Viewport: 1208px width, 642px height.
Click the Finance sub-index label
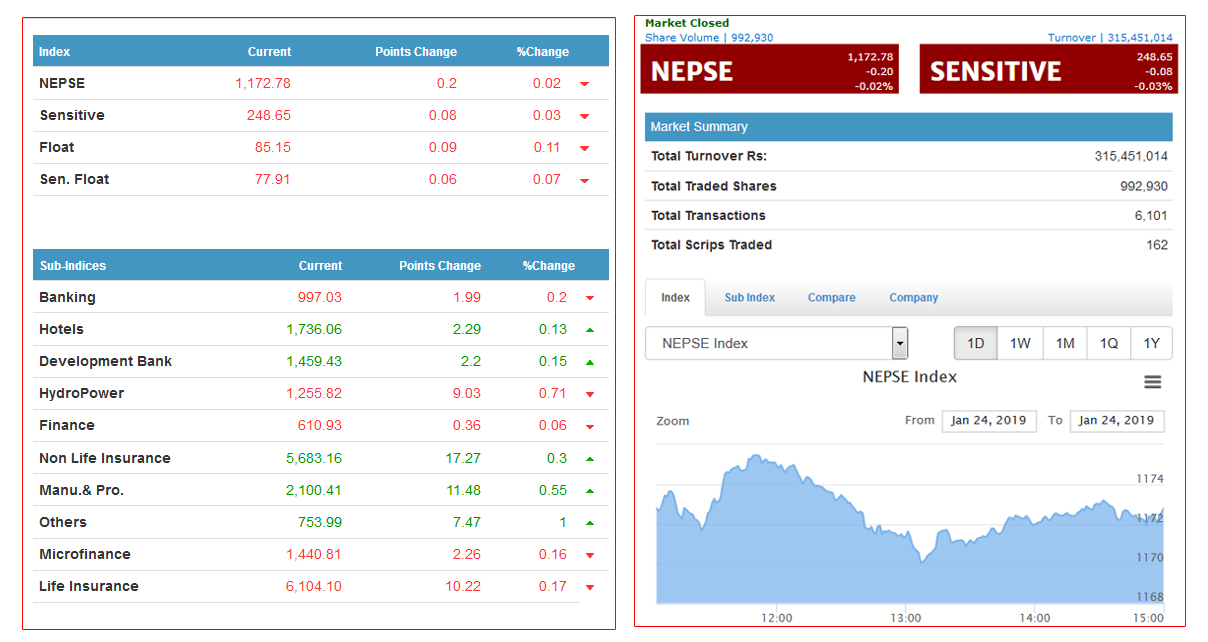67,425
